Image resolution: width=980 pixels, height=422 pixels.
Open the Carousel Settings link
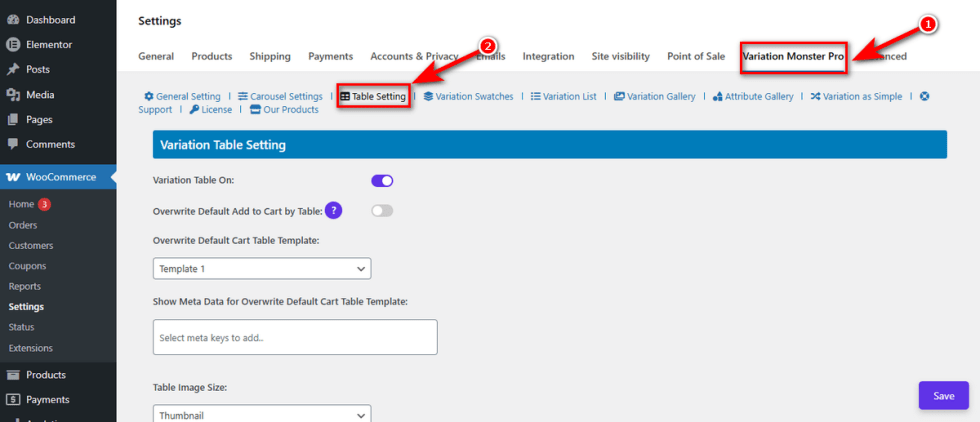point(286,96)
